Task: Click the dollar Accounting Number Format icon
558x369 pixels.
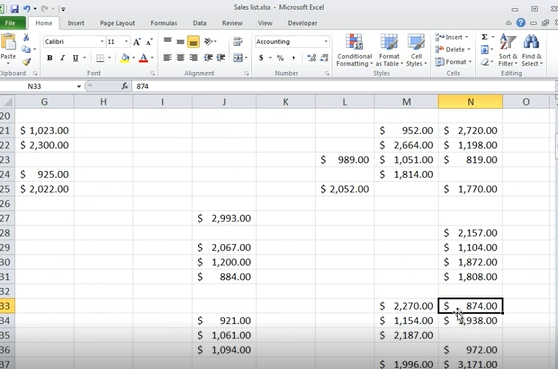Action: click(x=261, y=58)
